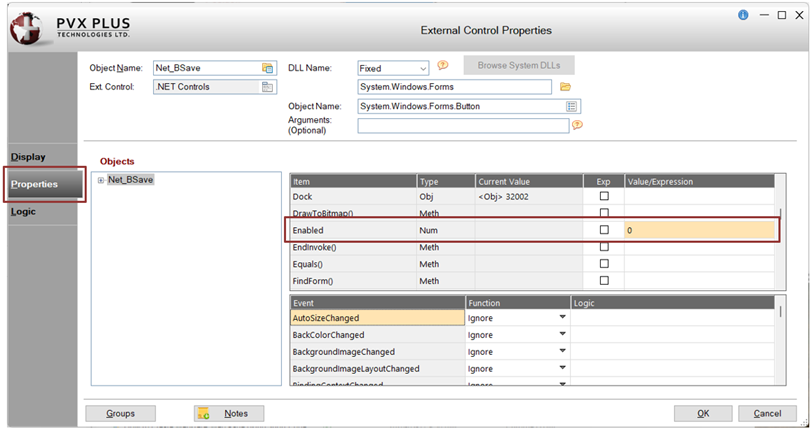Open the Function dropdown for AutoSizeChanged
Viewport: 812px width, 431px height.
pyautogui.click(x=562, y=317)
